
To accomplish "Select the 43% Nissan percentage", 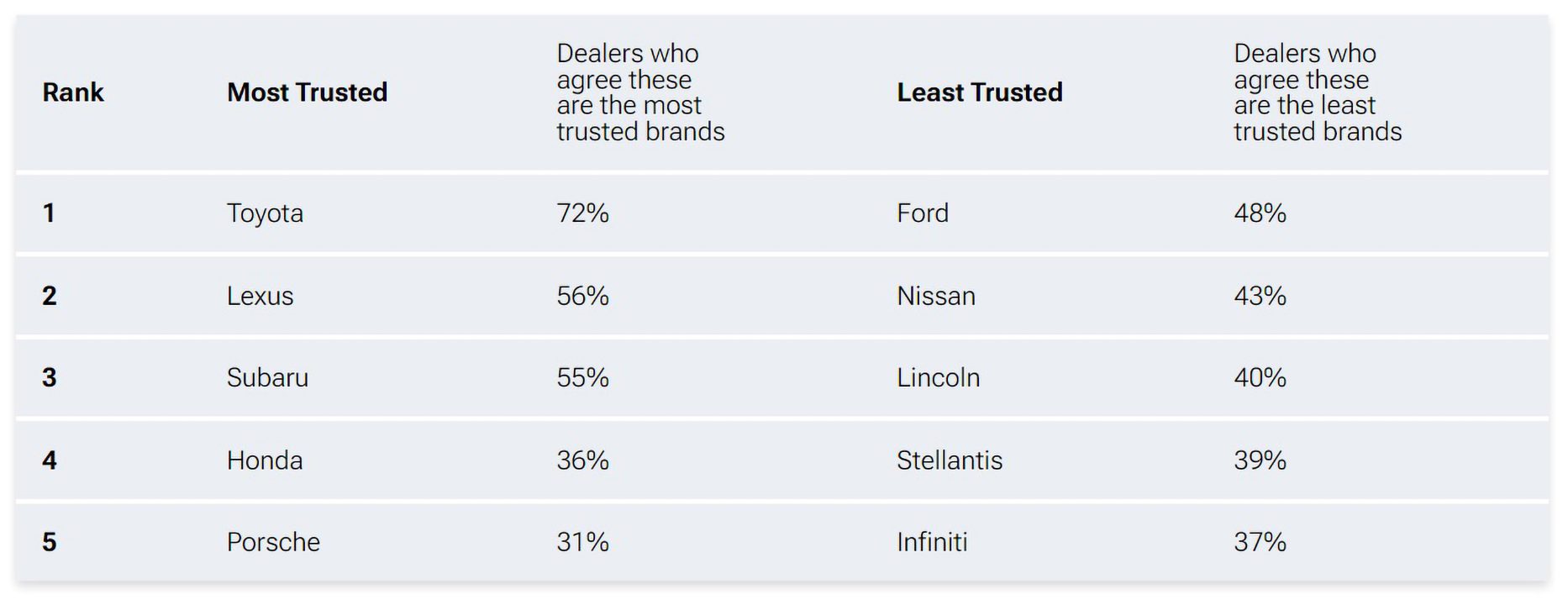I will click(x=1260, y=297).
